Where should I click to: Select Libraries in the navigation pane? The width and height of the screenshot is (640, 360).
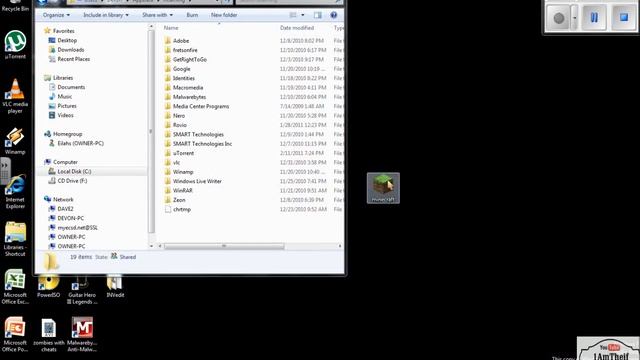click(x=63, y=78)
